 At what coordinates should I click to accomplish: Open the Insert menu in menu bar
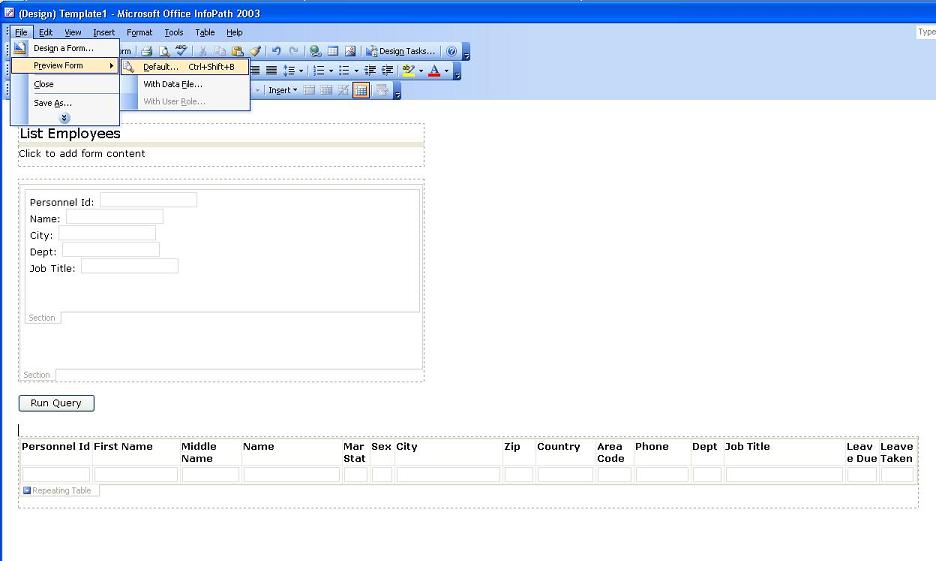104,32
